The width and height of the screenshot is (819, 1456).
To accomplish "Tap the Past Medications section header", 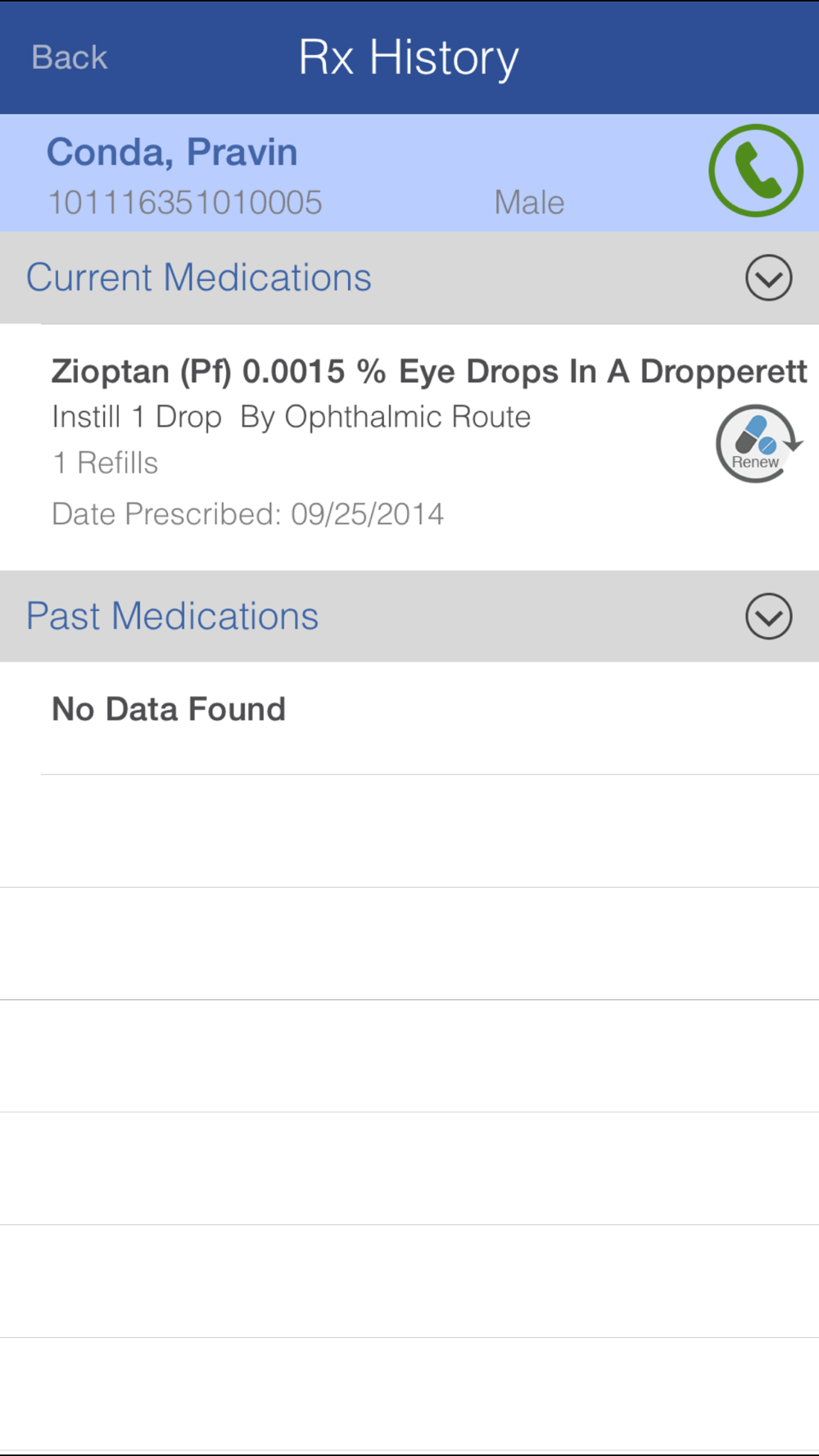I will pos(409,616).
